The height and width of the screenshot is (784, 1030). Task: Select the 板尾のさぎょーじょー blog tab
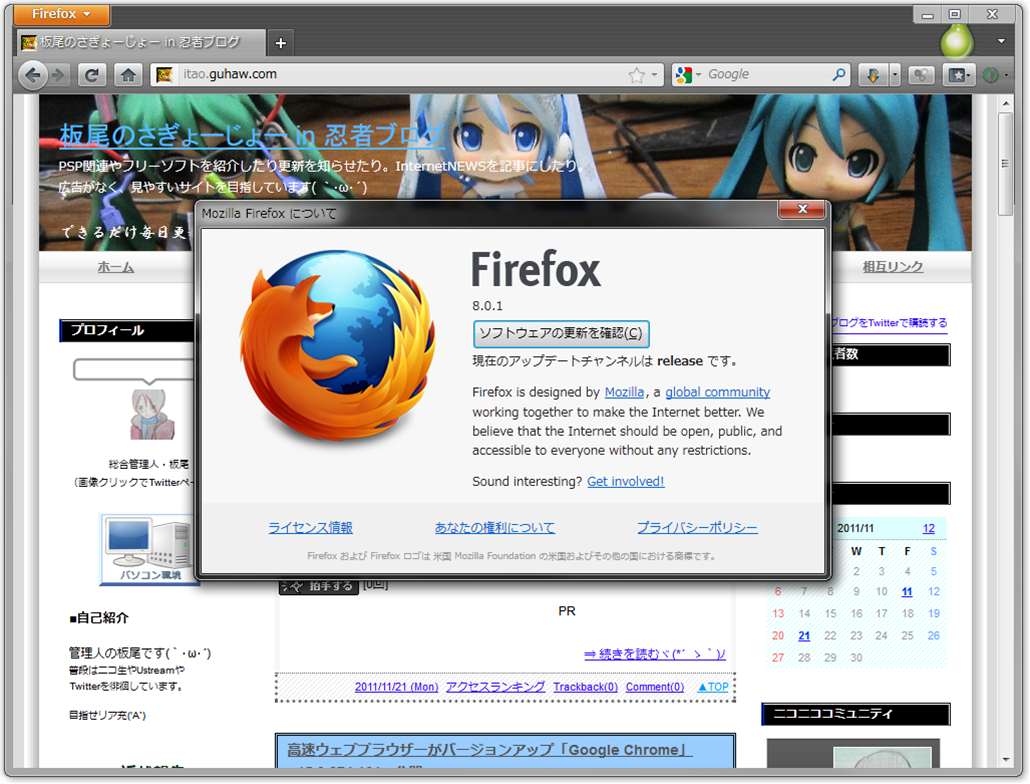(139, 42)
